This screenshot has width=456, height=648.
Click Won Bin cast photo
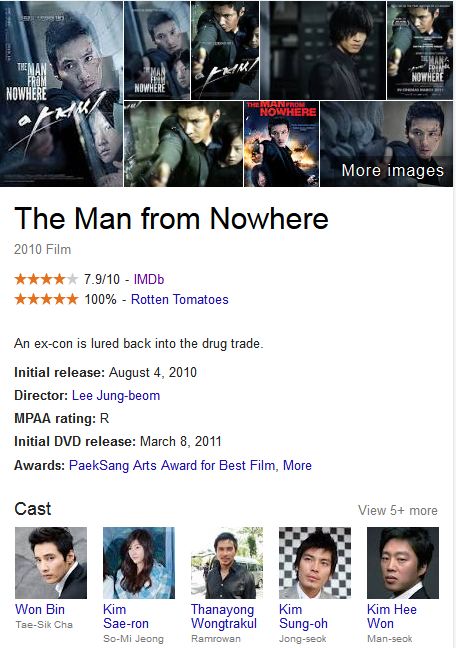(x=51, y=563)
